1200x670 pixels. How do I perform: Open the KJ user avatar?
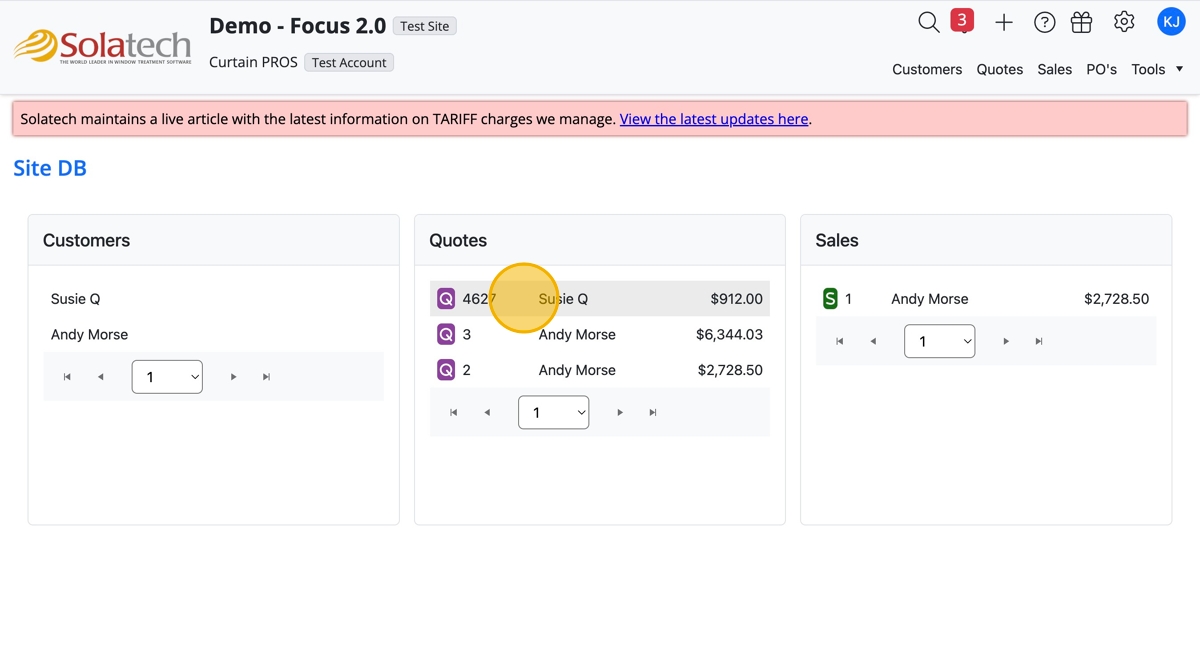click(1171, 21)
